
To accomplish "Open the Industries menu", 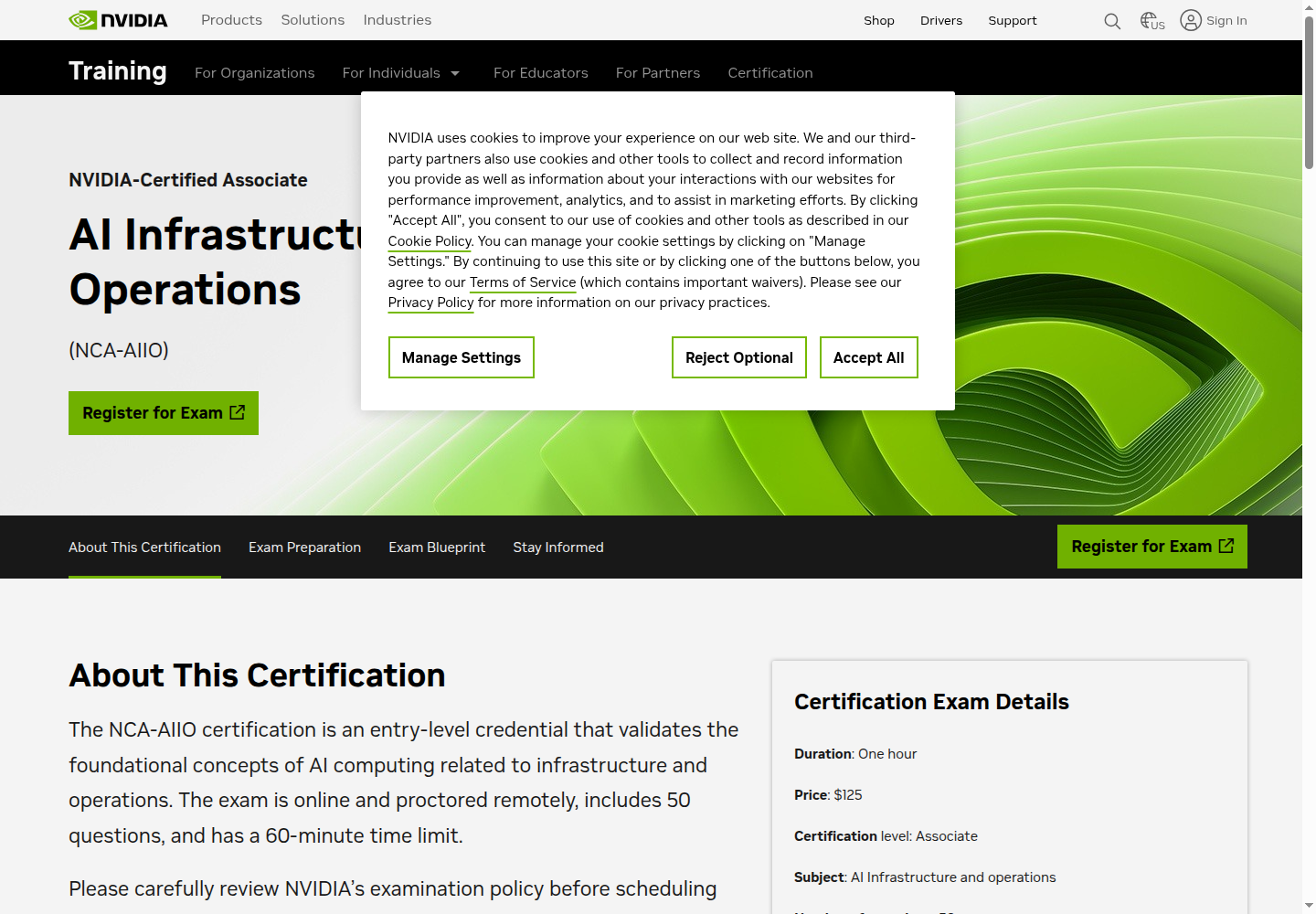I will [x=397, y=20].
